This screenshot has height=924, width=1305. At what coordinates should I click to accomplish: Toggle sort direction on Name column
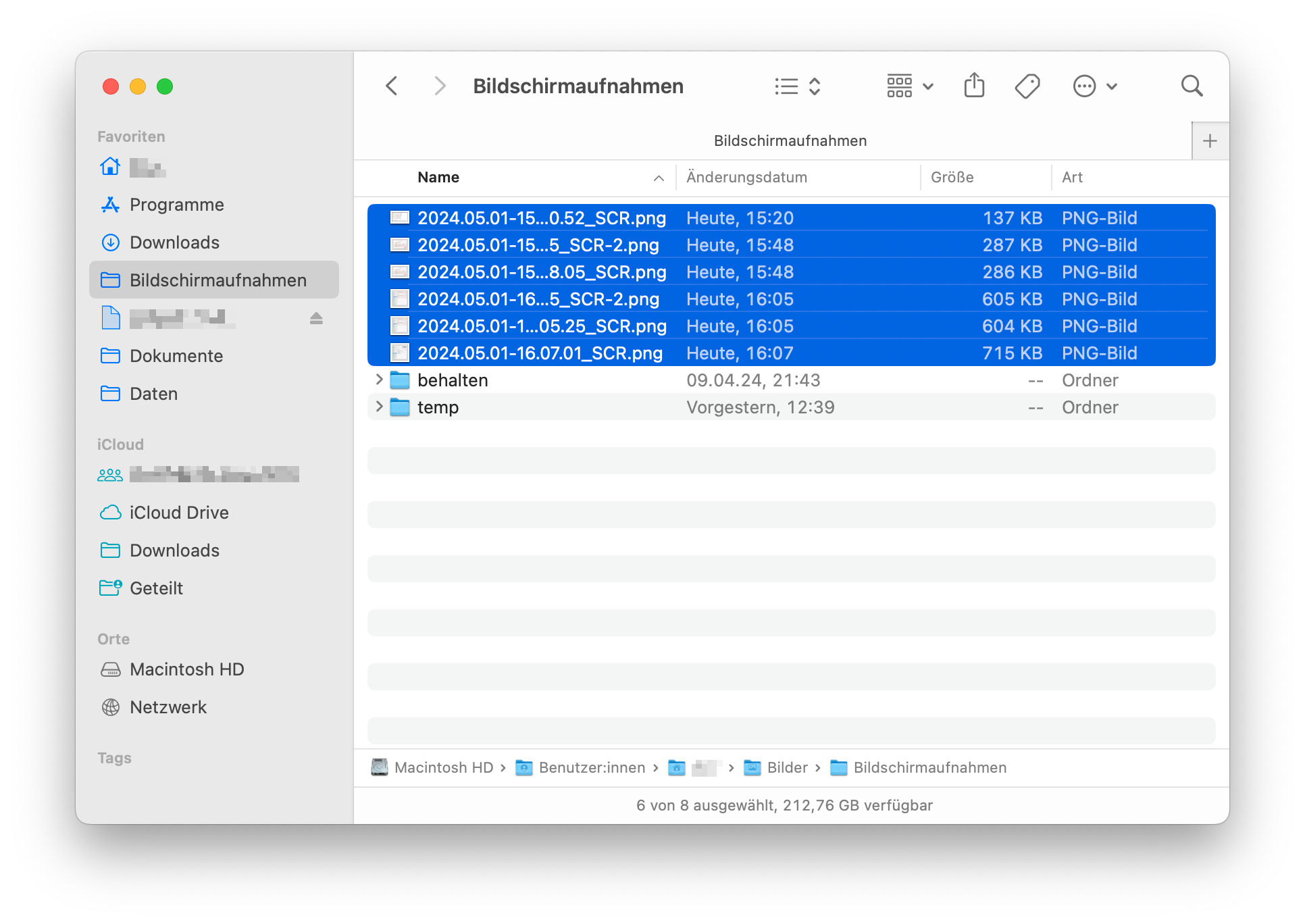(x=659, y=178)
